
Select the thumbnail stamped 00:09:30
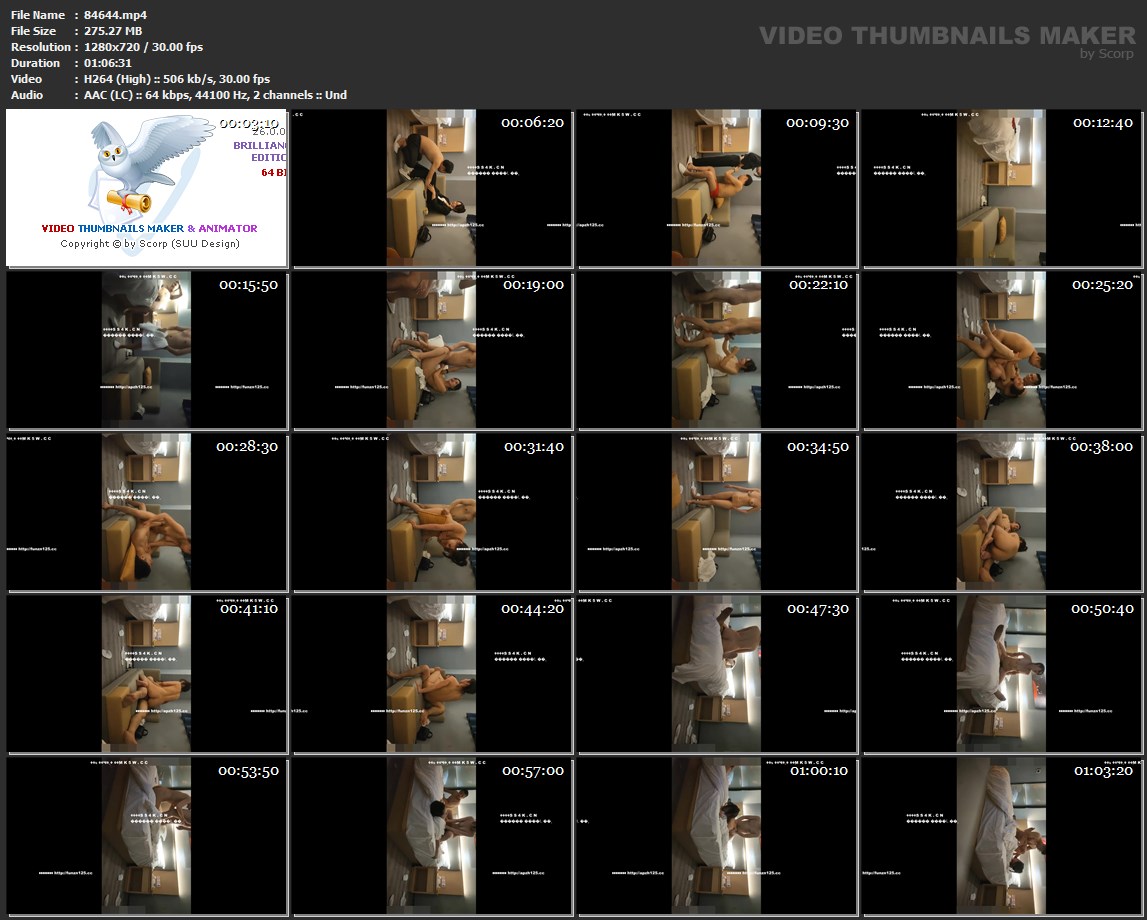[717, 188]
